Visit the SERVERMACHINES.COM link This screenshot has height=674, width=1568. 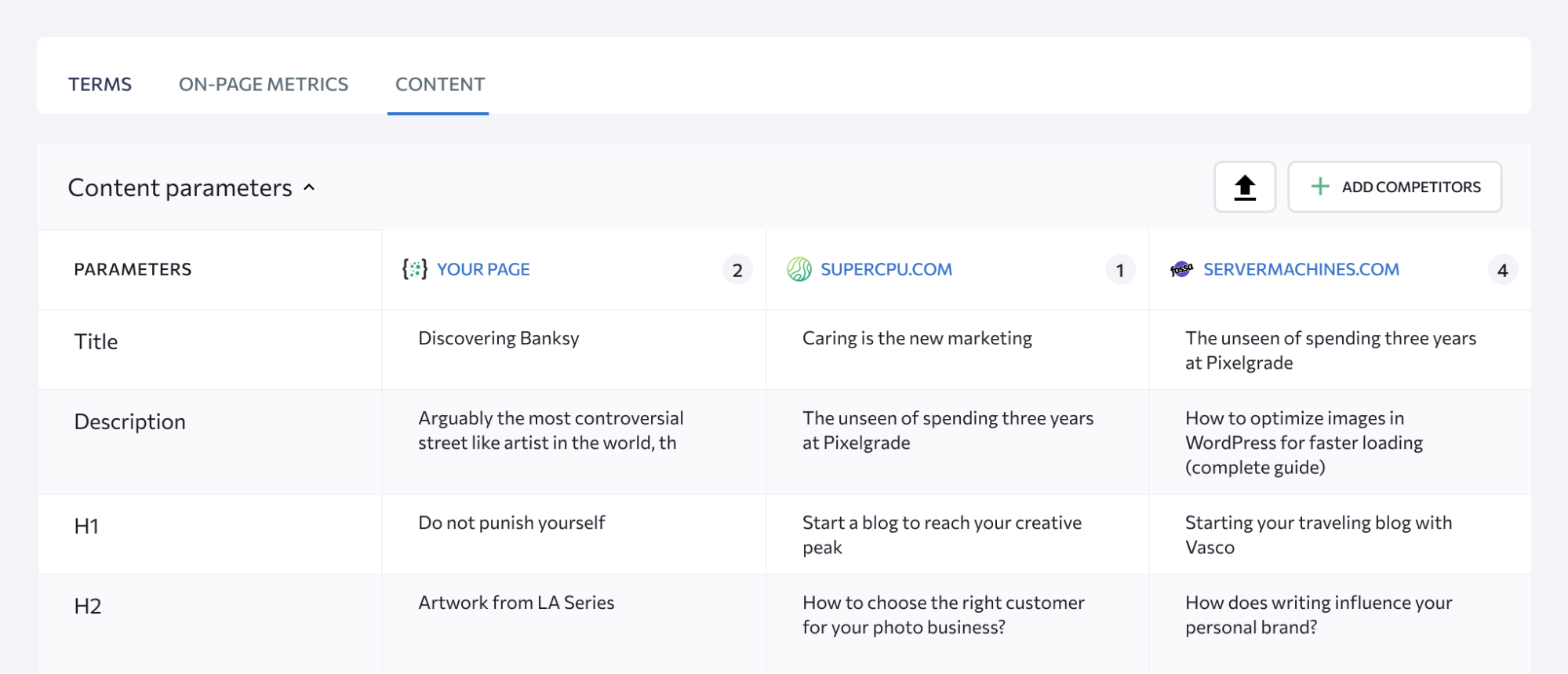click(1301, 269)
